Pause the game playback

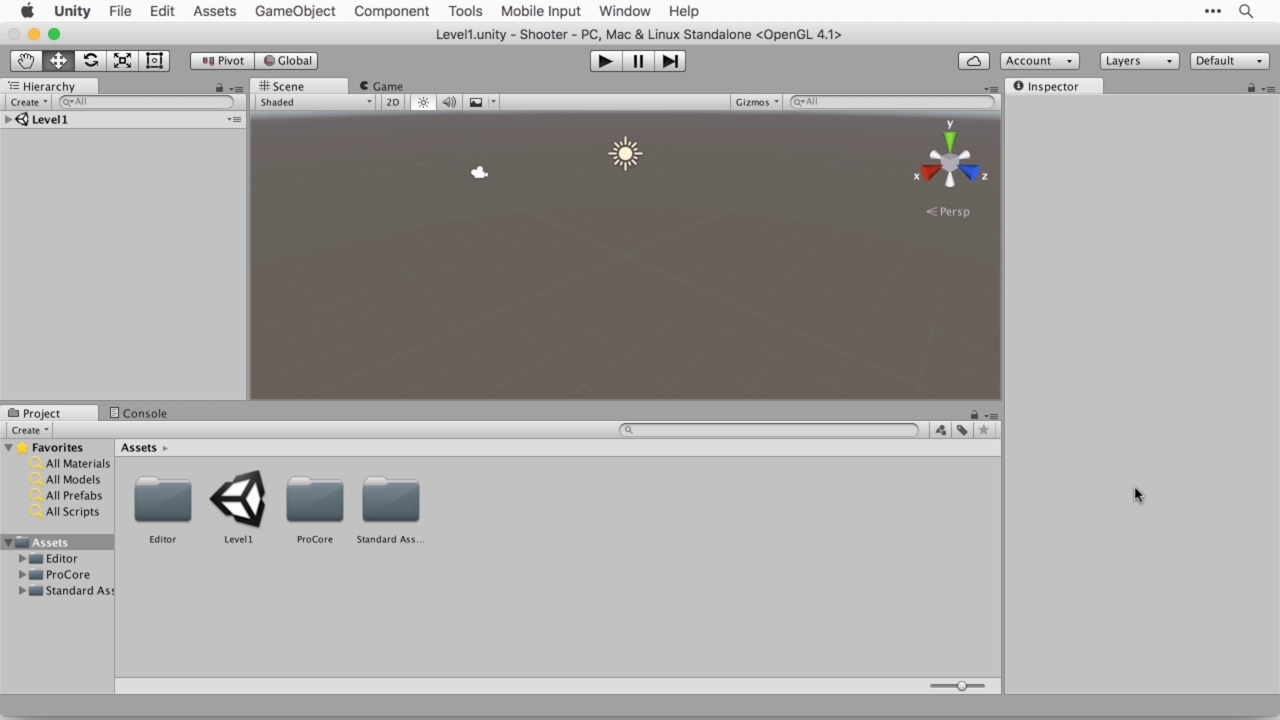[x=638, y=61]
